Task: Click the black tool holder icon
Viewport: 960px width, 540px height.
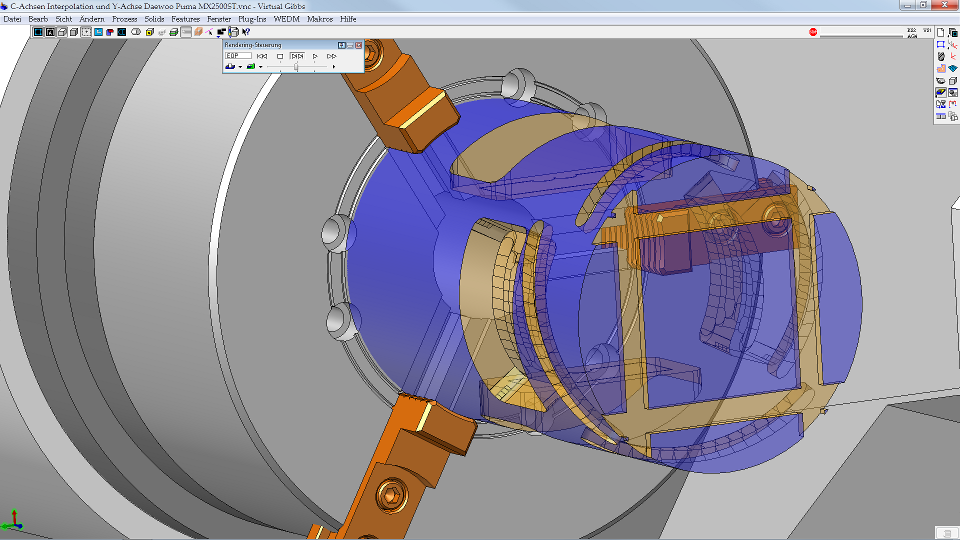Action: coord(940,56)
